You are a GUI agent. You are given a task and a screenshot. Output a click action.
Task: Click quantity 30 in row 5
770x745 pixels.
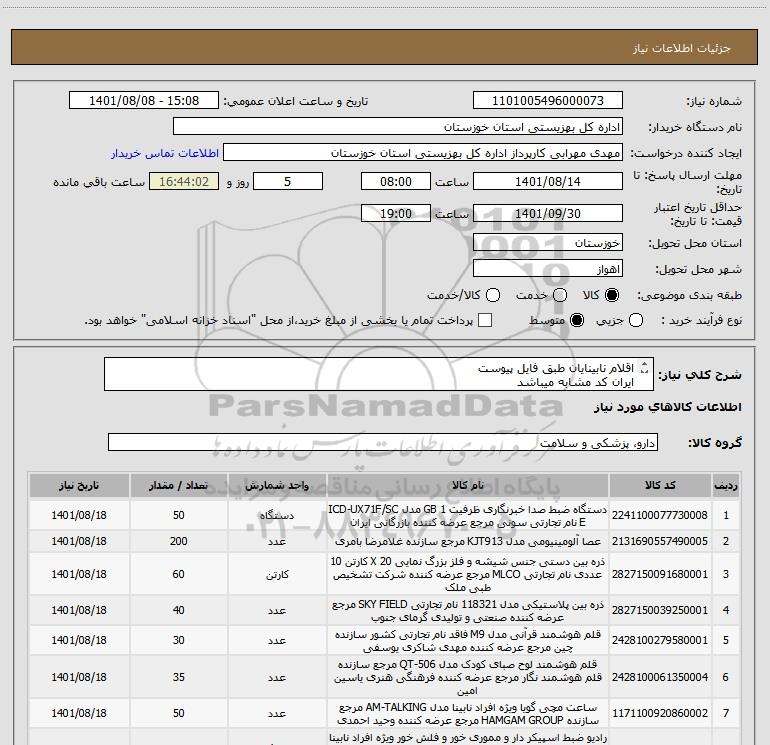tap(178, 640)
